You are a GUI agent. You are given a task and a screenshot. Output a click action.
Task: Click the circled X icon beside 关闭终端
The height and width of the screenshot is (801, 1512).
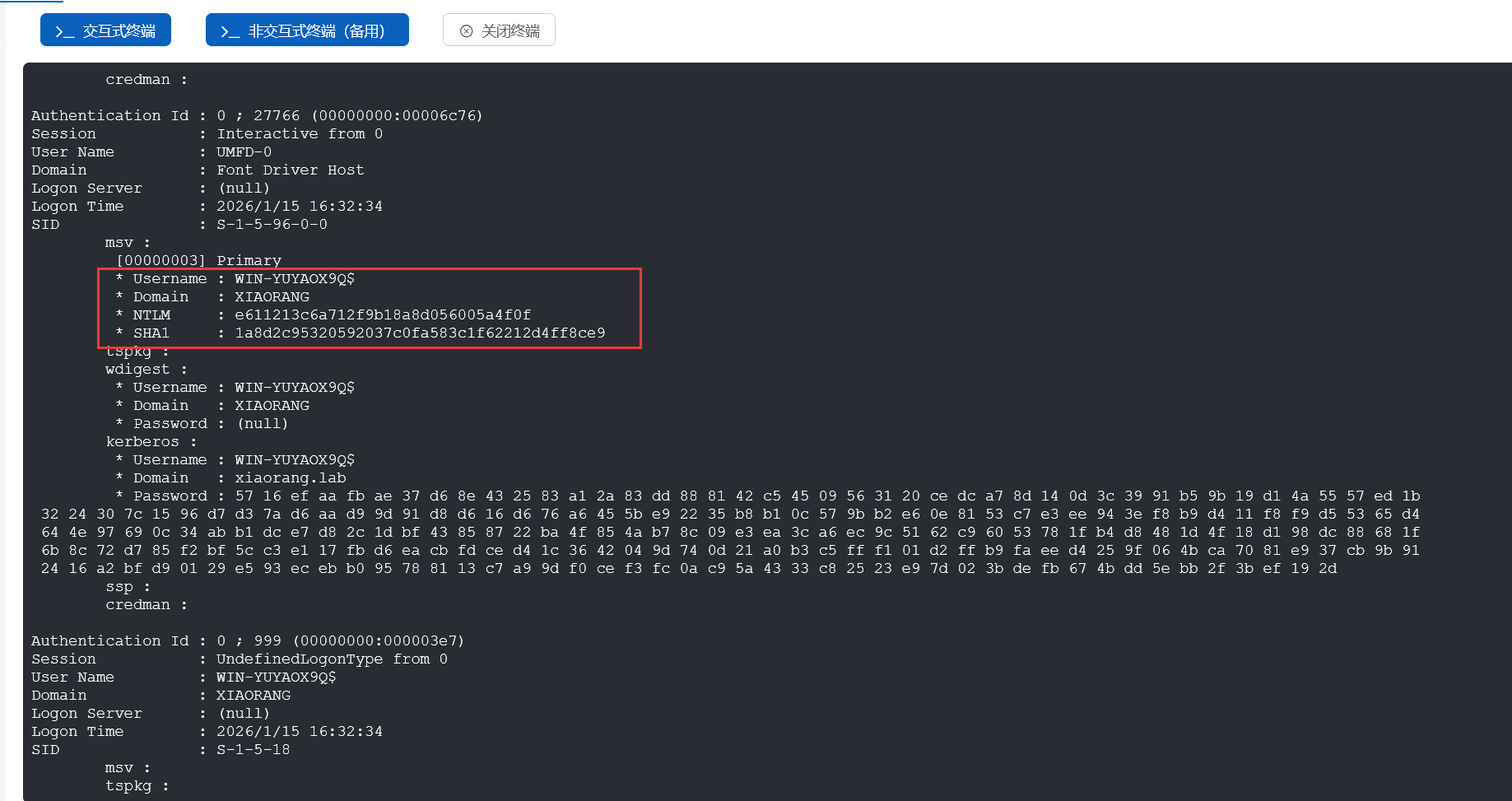click(x=466, y=31)
